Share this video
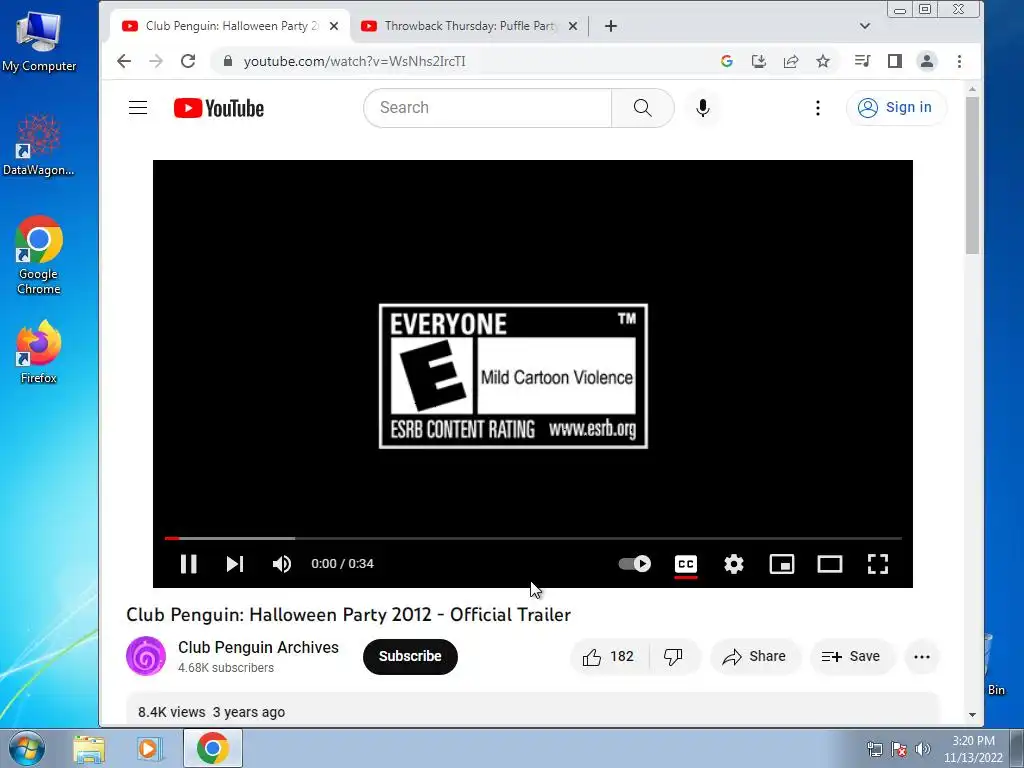Image resolution: width=1024 pixels, height=768 pixels. pyautogui.click(x=754, y=656)
